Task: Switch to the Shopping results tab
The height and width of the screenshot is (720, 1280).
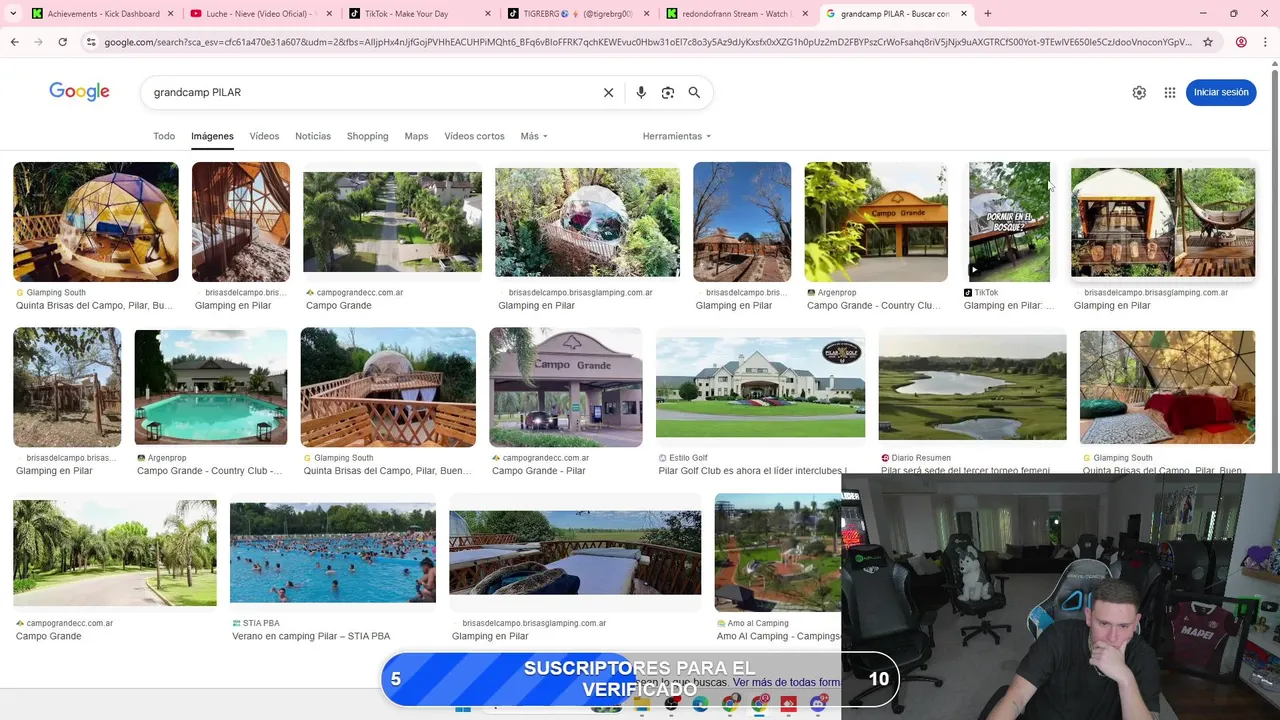Action: [367, 136]
